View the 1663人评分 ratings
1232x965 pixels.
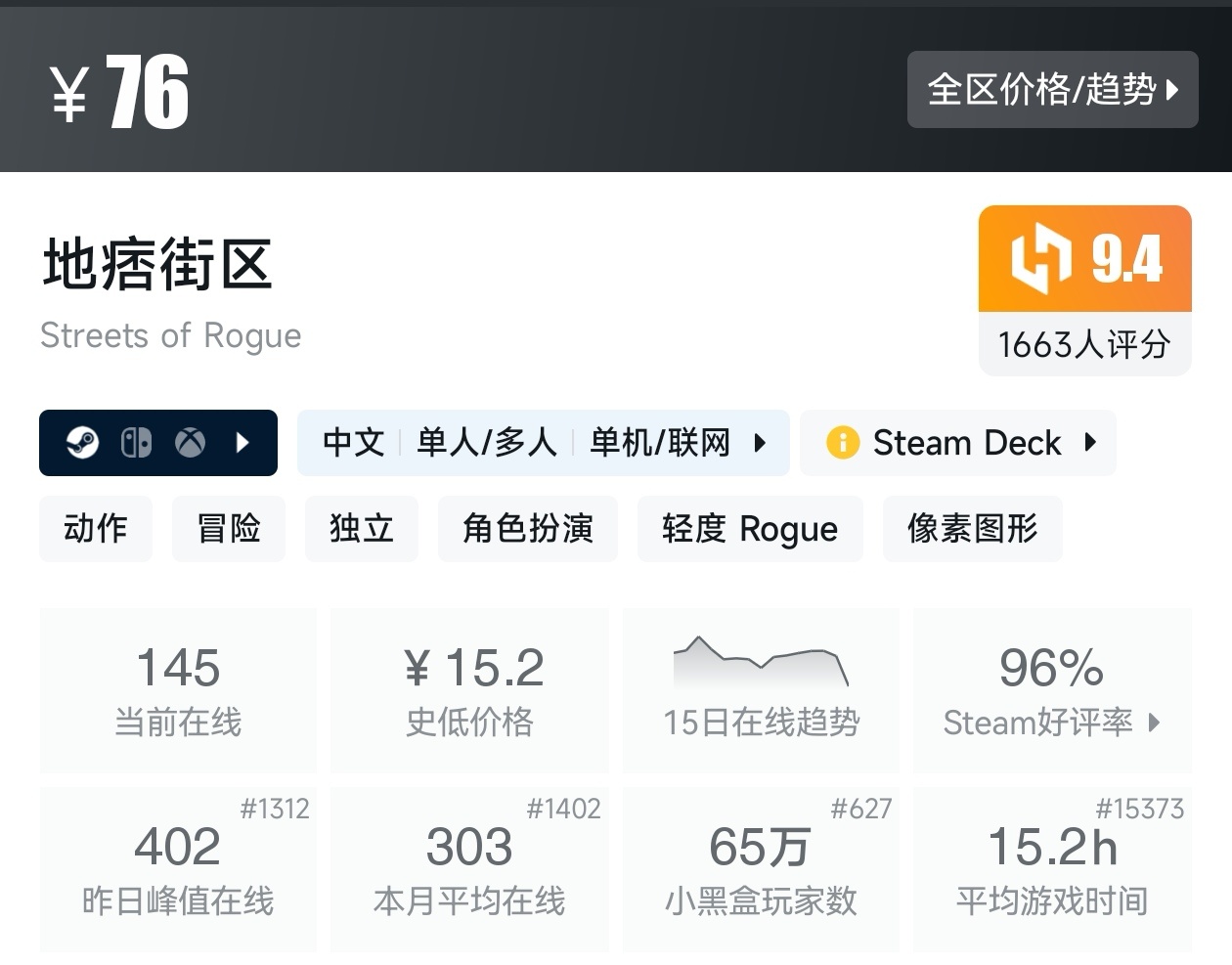[1084, 344]
